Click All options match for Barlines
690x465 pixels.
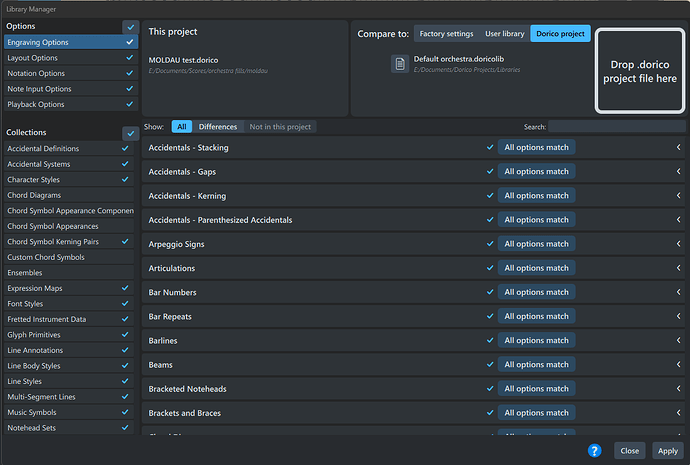[536, 340]
